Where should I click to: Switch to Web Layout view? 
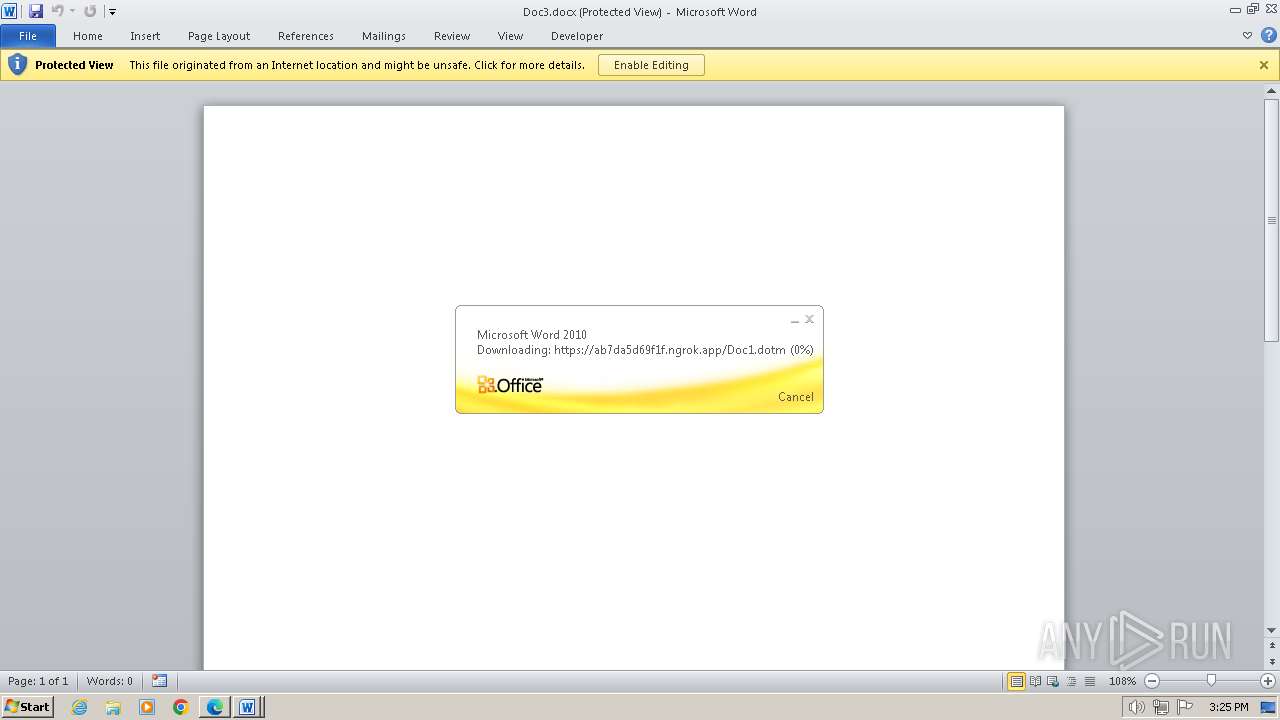1053,681
